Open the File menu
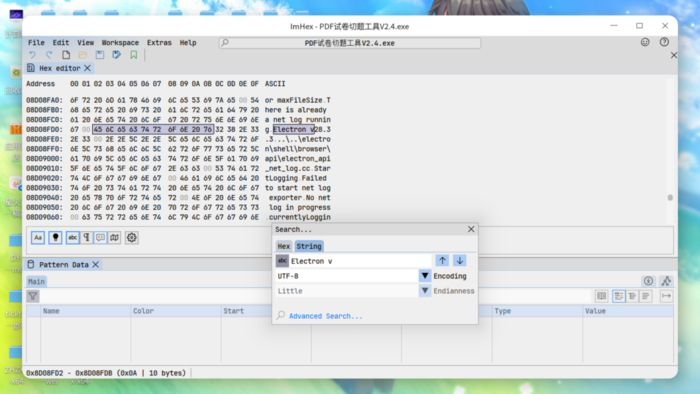Screen dimensions: 700x394 [36, 43]
